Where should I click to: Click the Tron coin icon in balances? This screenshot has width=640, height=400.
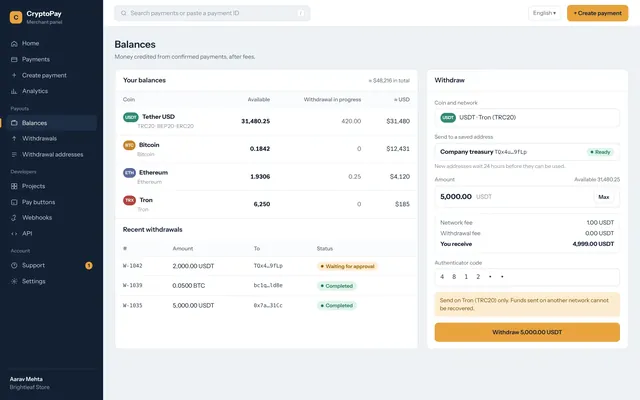(x=129, y=200)
